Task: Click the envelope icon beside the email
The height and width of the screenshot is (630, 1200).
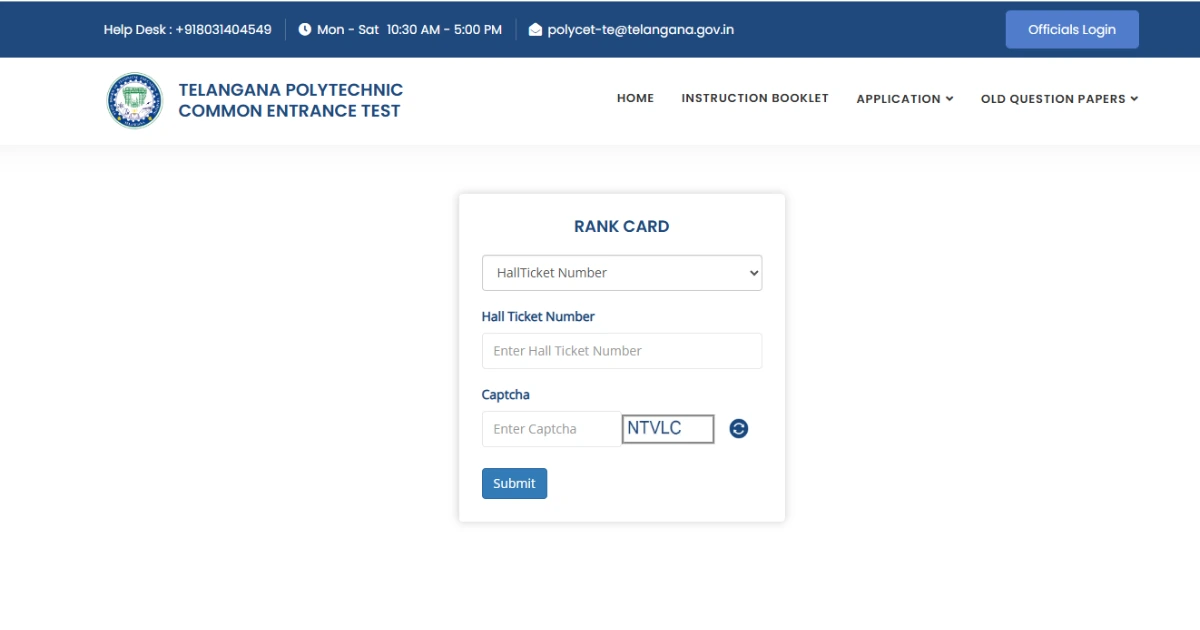Action: coord(535,30)
